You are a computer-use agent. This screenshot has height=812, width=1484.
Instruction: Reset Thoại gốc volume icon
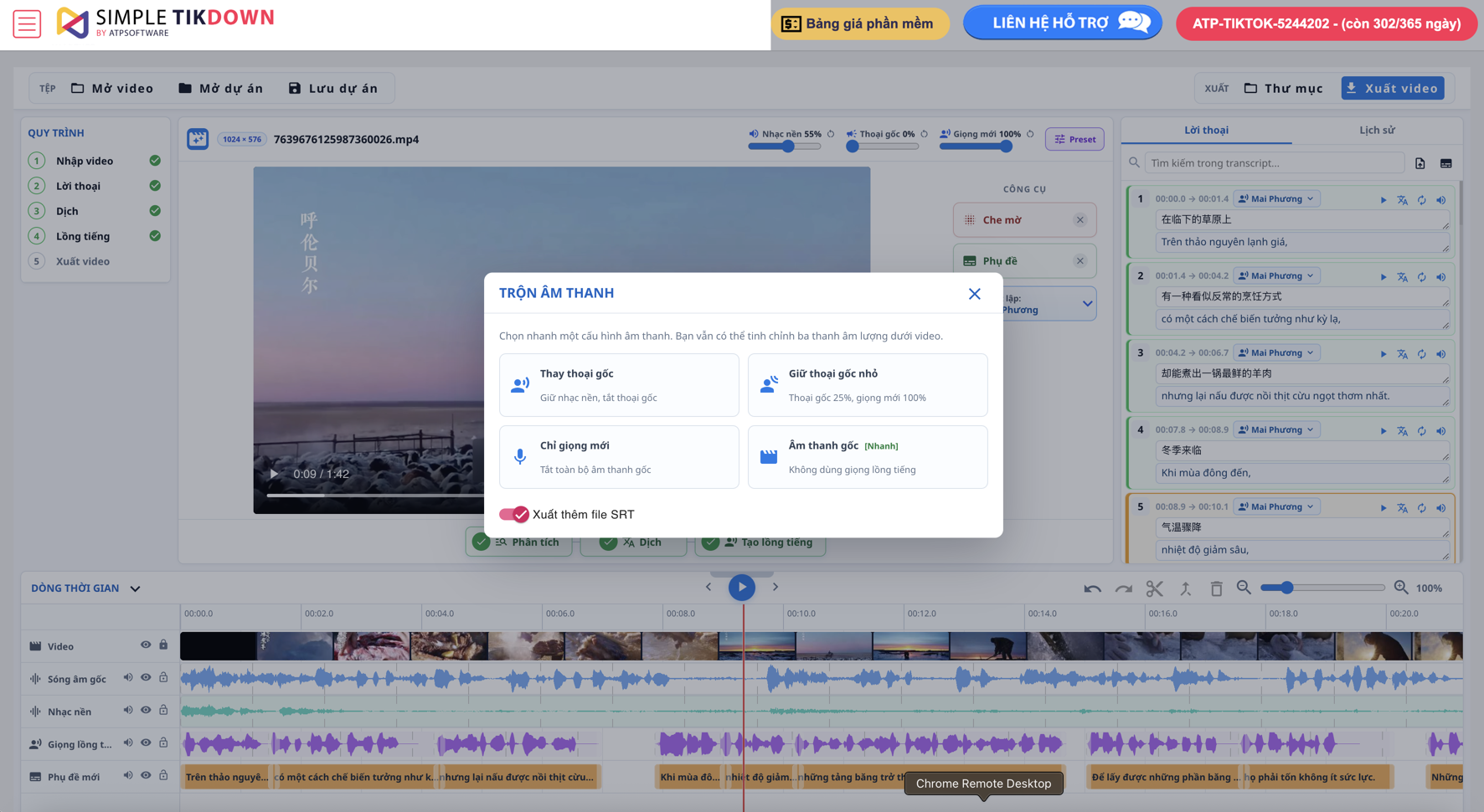point(925,134)
